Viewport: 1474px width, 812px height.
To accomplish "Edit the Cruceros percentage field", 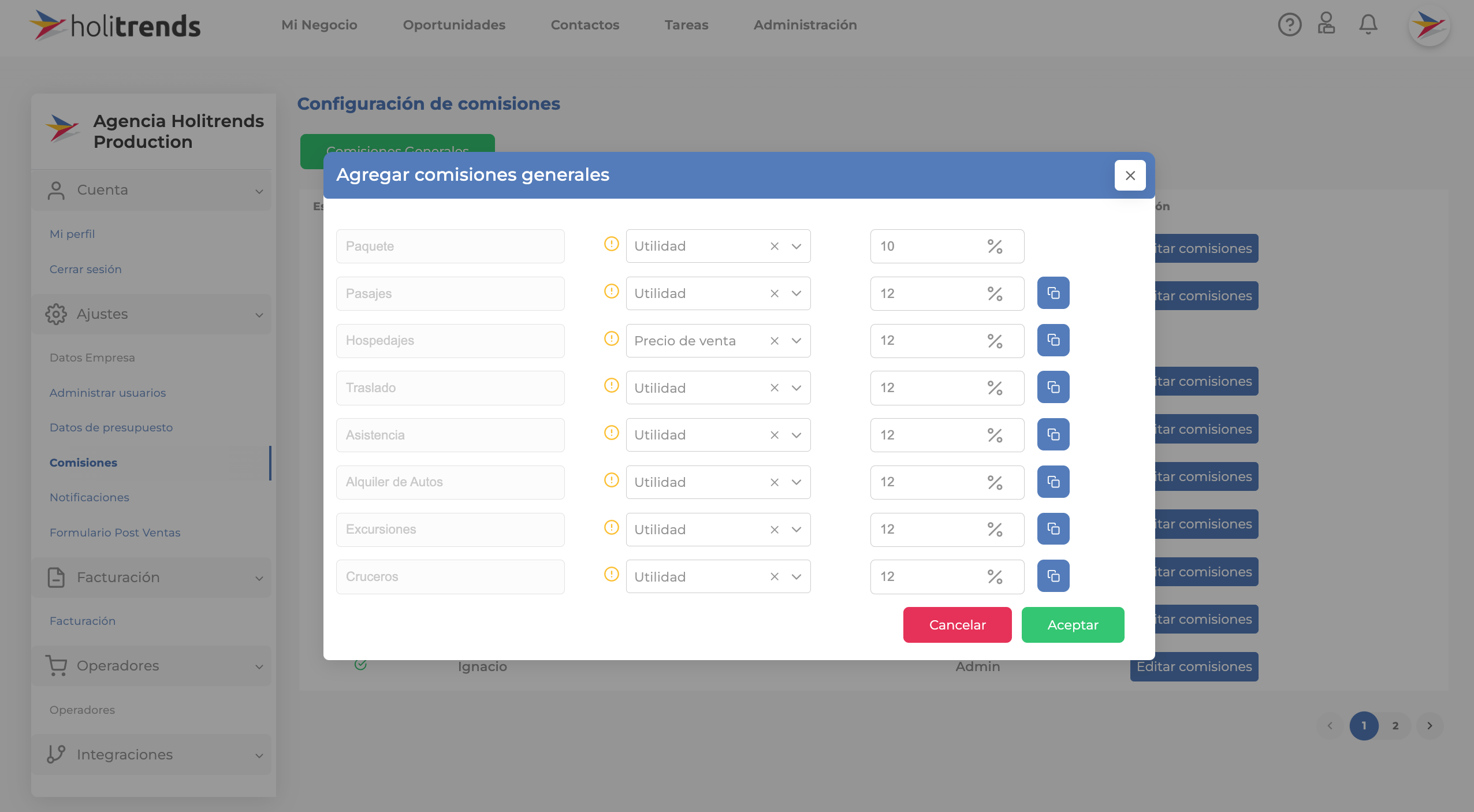I will pos(947,577).
